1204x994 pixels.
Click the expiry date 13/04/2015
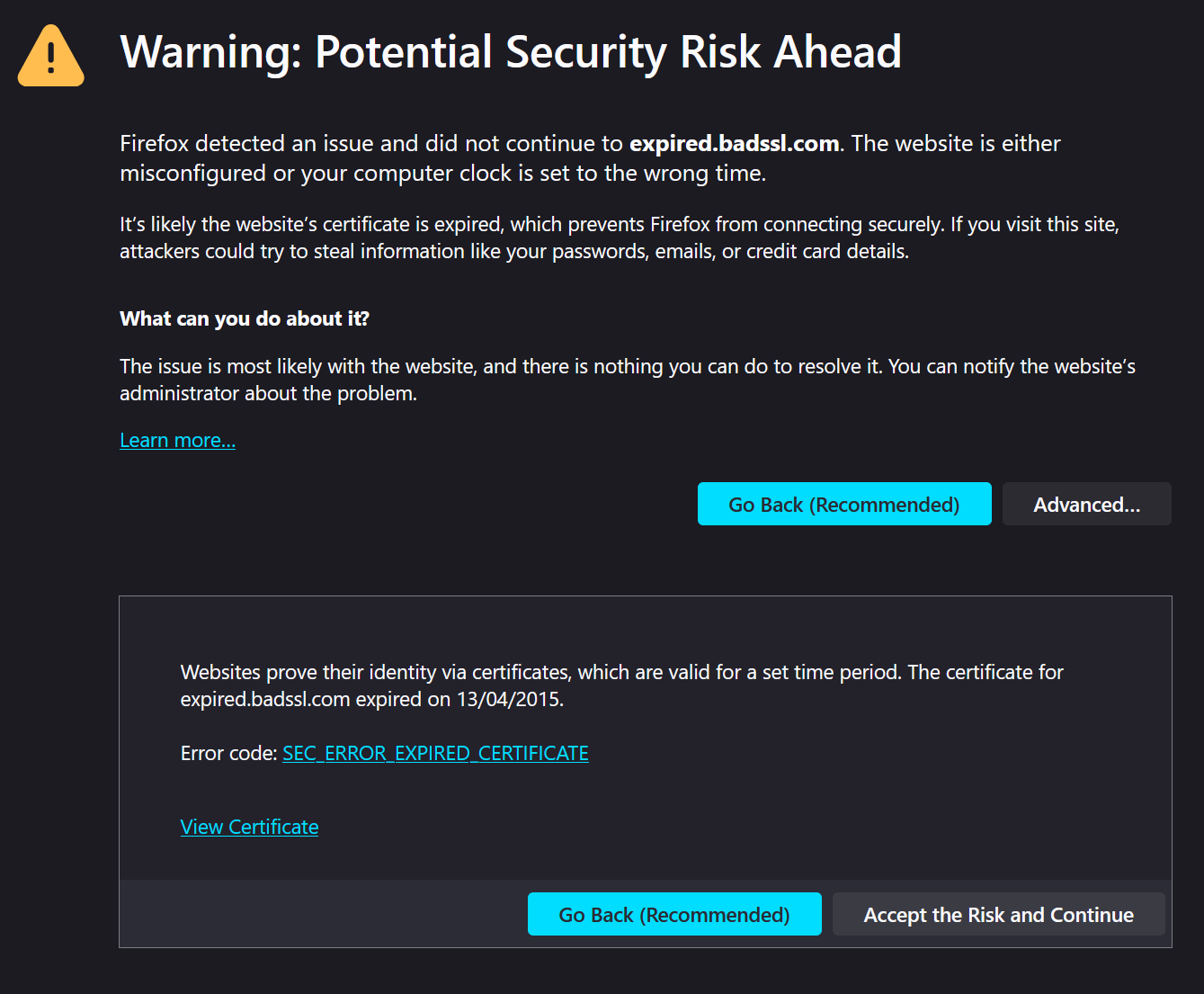click(509, 699)
